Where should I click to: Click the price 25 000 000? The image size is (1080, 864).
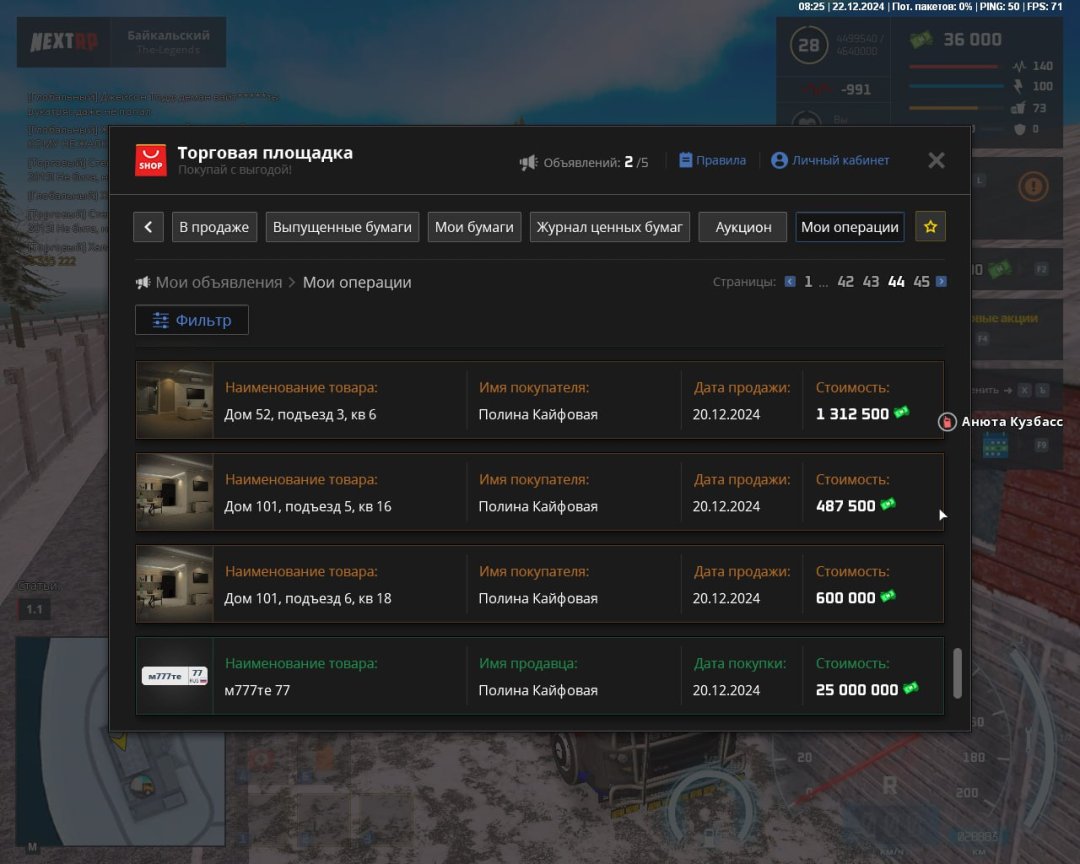pyautogui.click(x=857, y=690)
